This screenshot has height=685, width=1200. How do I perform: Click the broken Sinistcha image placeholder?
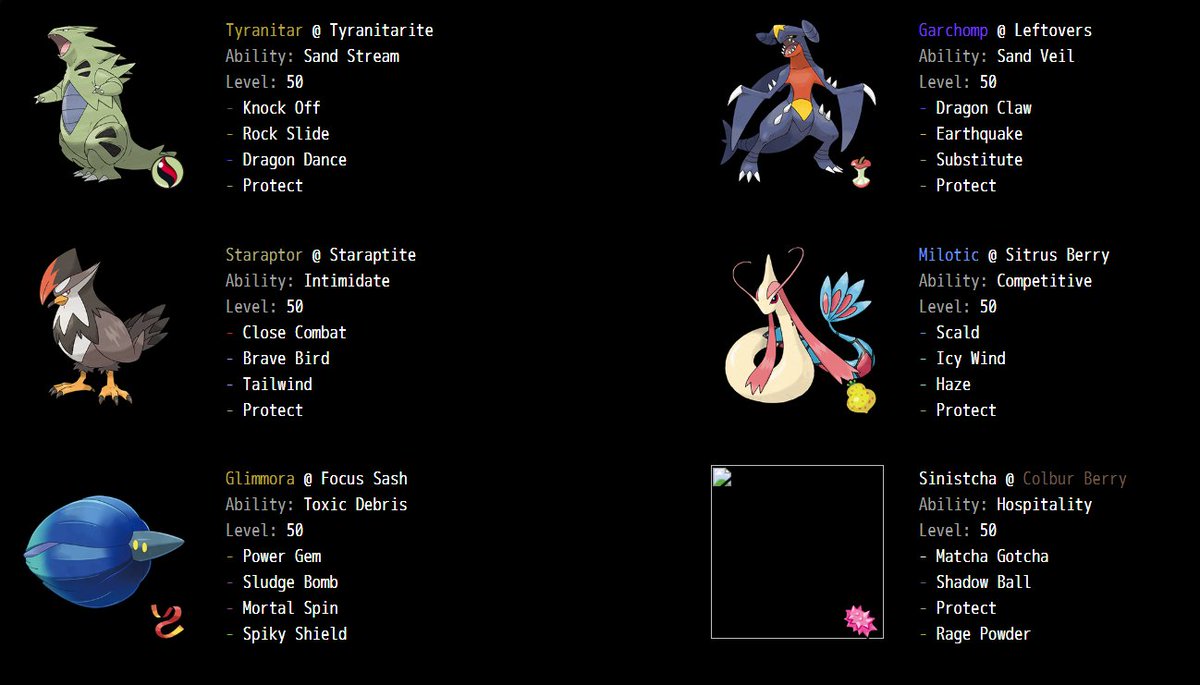point(797,552)
